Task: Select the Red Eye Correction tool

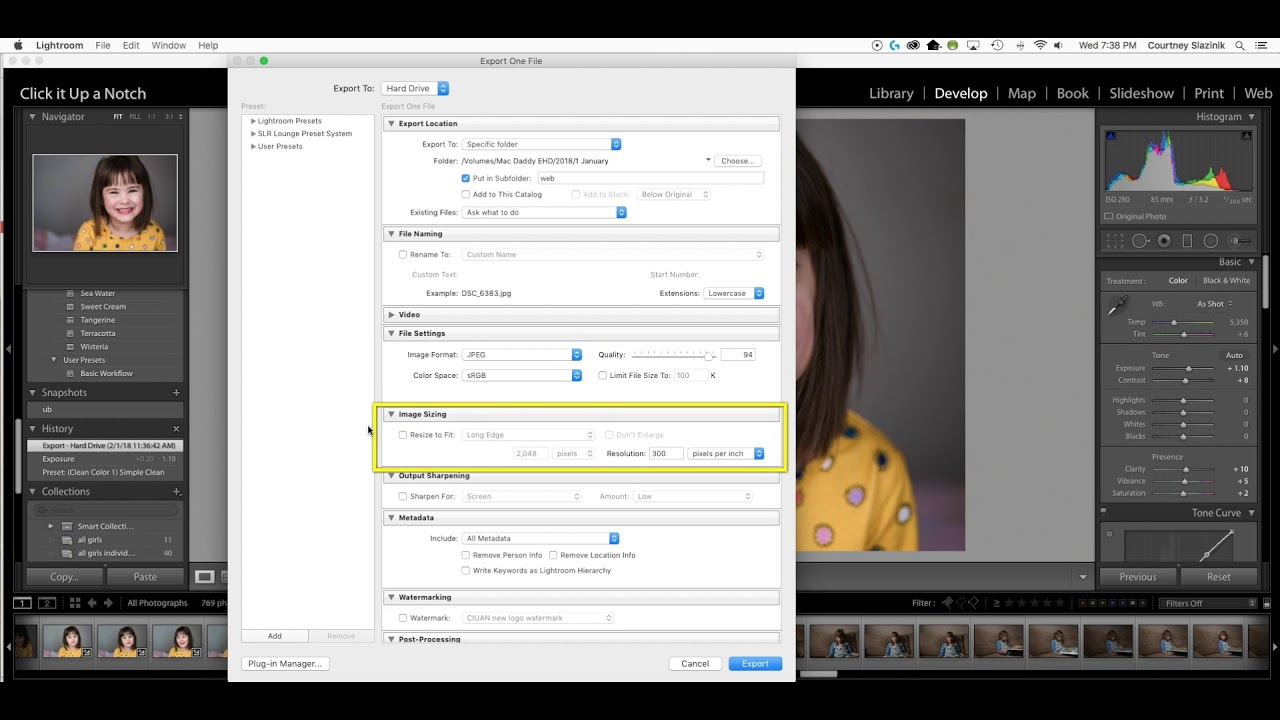Action: 1164,241
